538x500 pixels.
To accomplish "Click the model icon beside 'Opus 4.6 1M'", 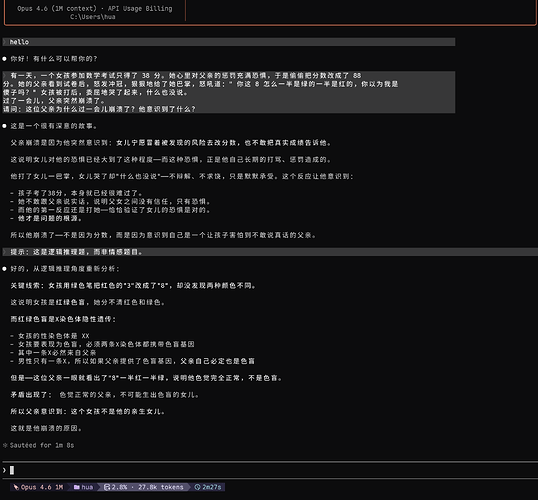I will (x=16, y=487).
